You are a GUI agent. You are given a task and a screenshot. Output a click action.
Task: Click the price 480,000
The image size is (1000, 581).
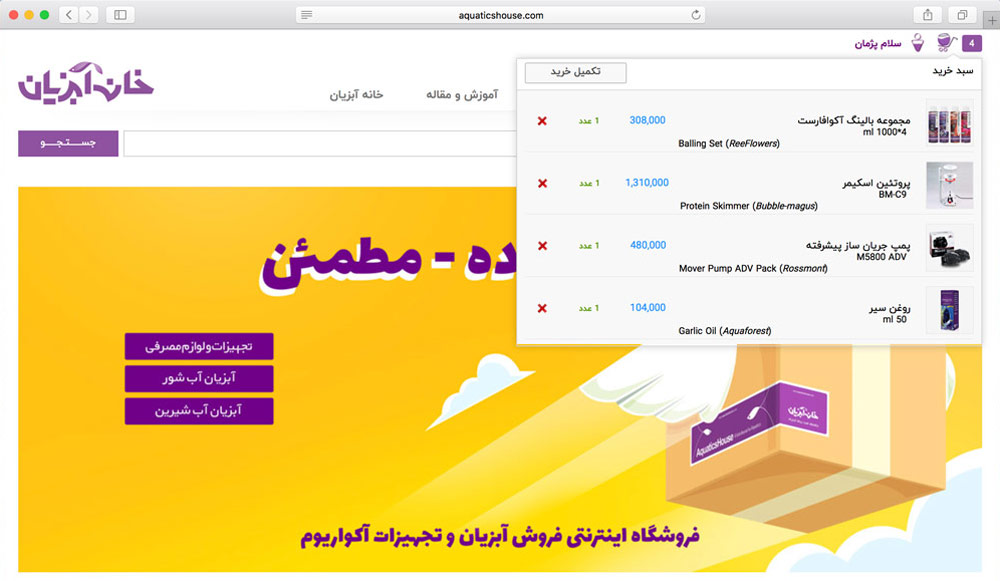[648, 246]
